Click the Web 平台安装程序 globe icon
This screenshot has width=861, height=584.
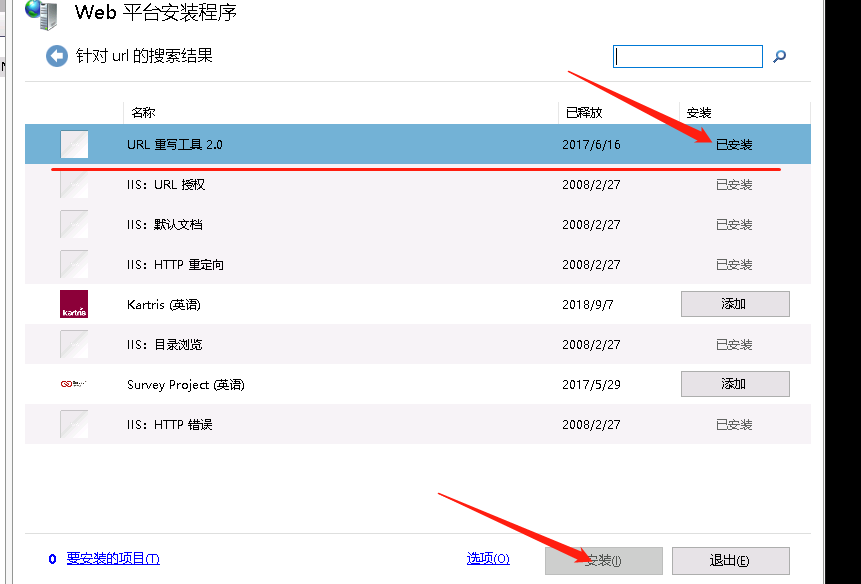click(40, 12)
